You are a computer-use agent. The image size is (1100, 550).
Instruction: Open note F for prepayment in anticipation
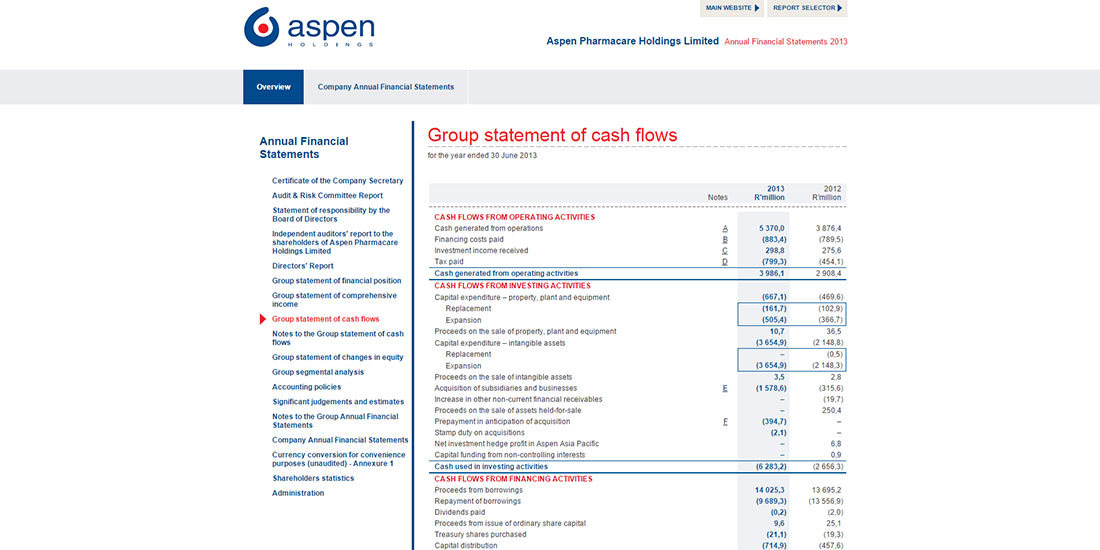click(x=725, y=422)
